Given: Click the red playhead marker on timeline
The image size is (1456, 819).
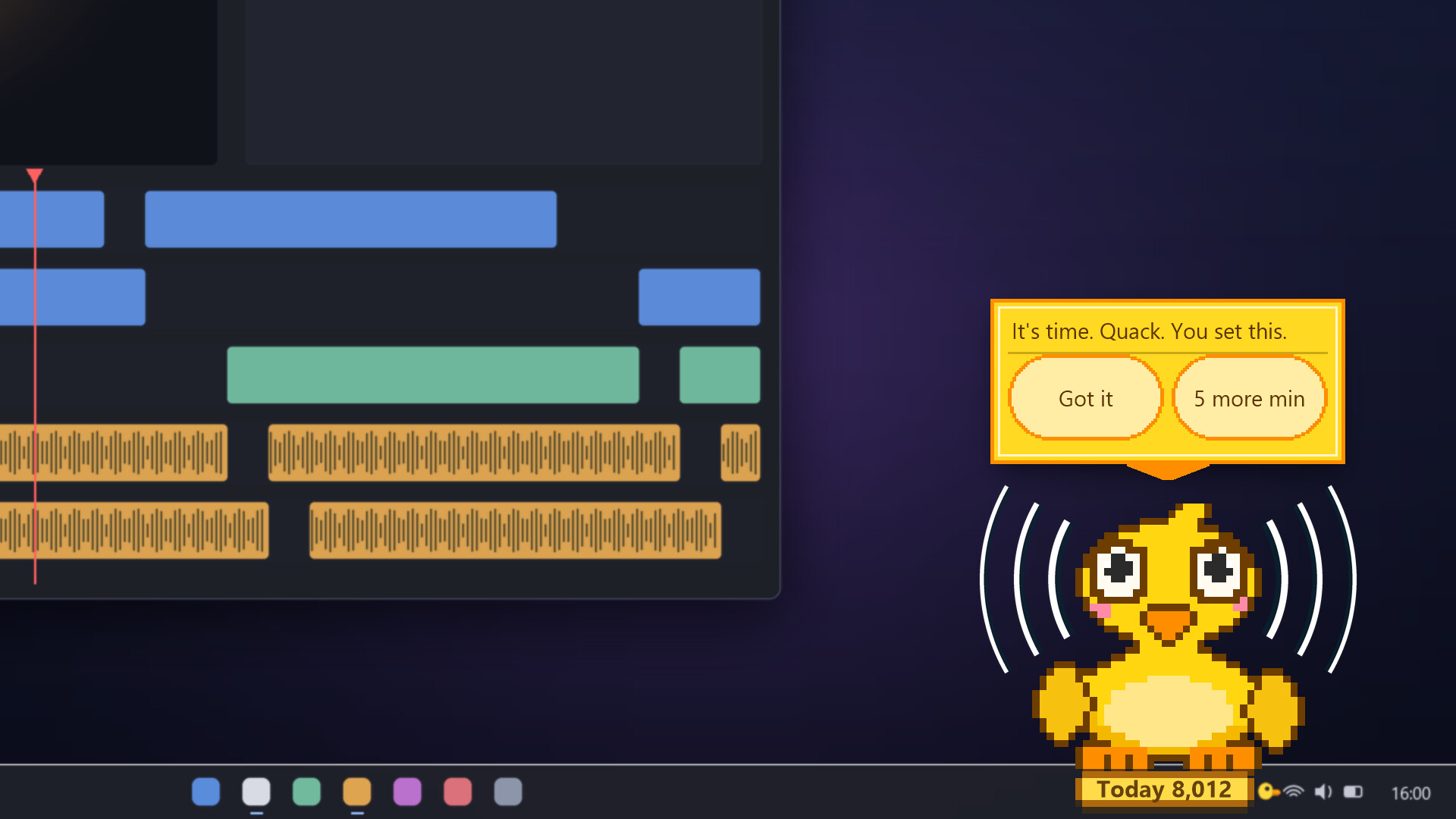Looking at the screenshot, I should point(34,177).
